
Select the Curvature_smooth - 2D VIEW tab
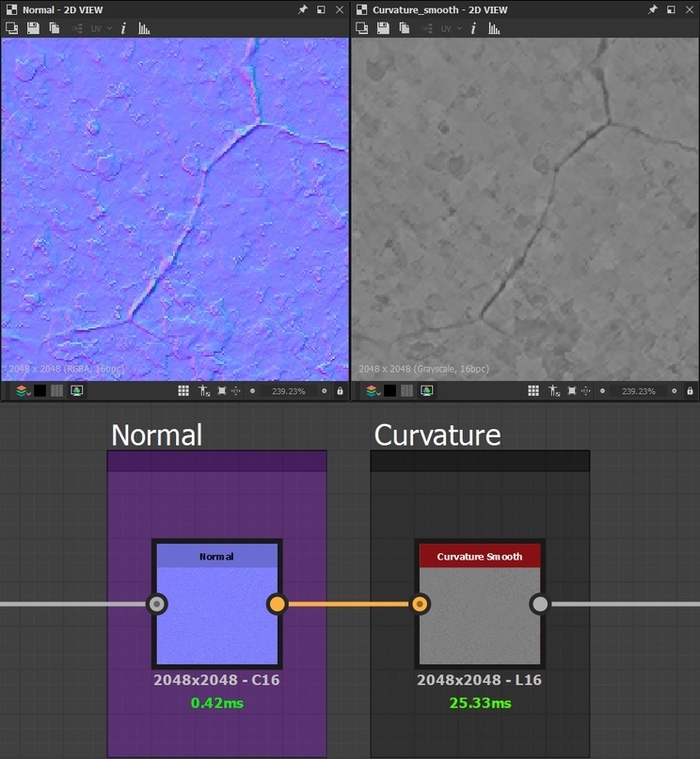tap(438, 9)
